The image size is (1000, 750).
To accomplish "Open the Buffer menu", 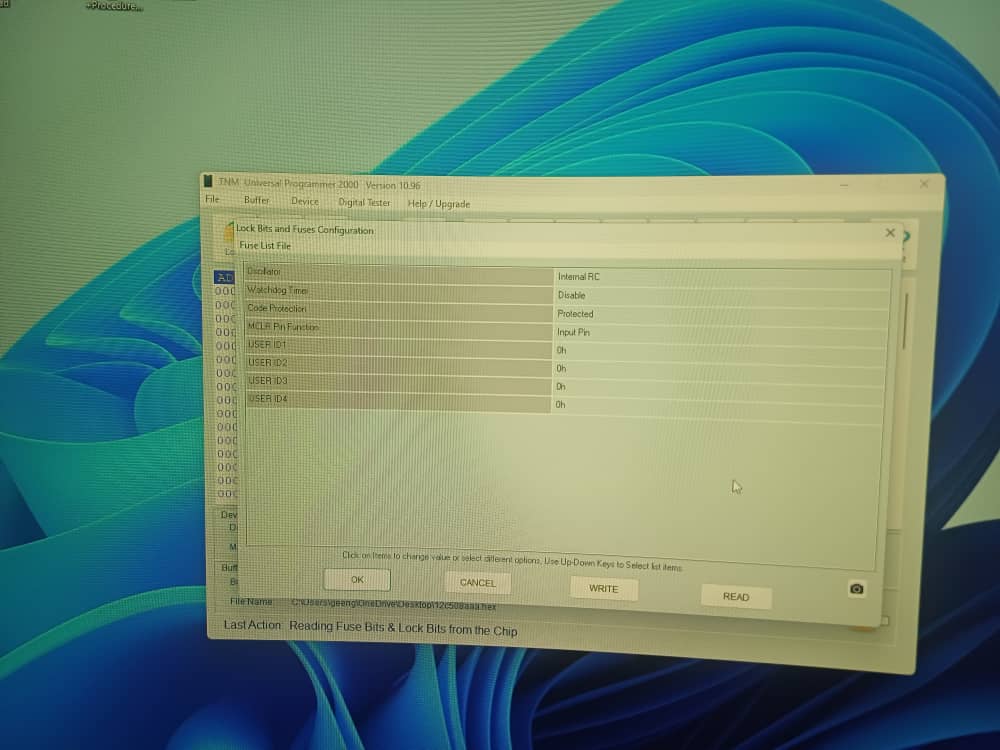I will point(256,200).
